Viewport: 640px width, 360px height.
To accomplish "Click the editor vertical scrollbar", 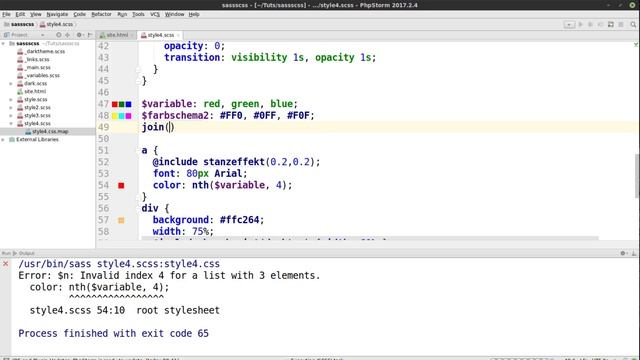I will click(637, 175).
